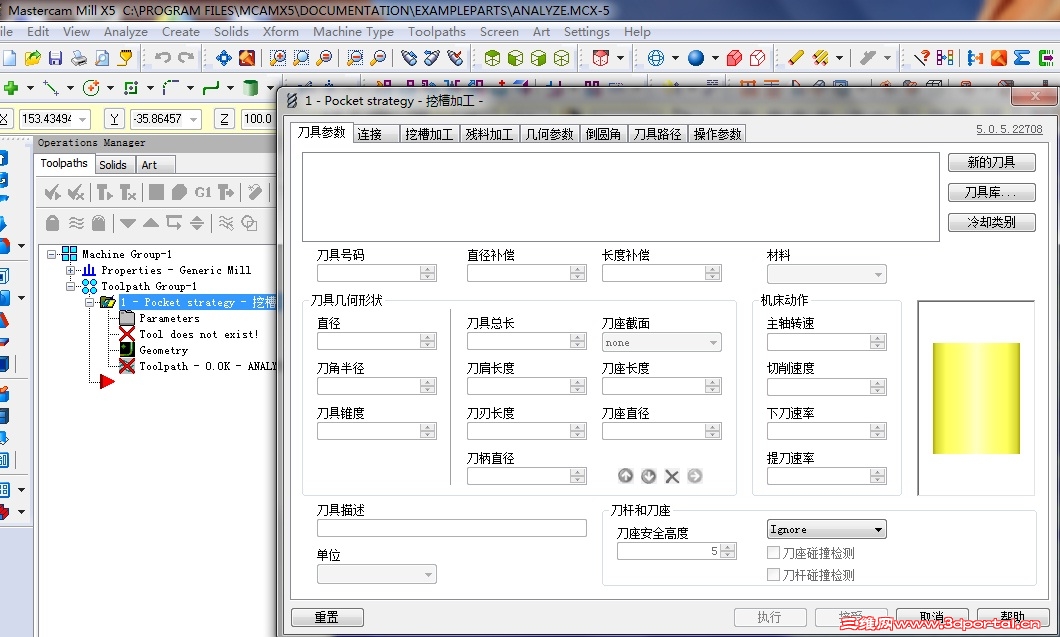Click the 刀座安全高度 input field
The image size is (1060, 637).
[x=676, y=551]
